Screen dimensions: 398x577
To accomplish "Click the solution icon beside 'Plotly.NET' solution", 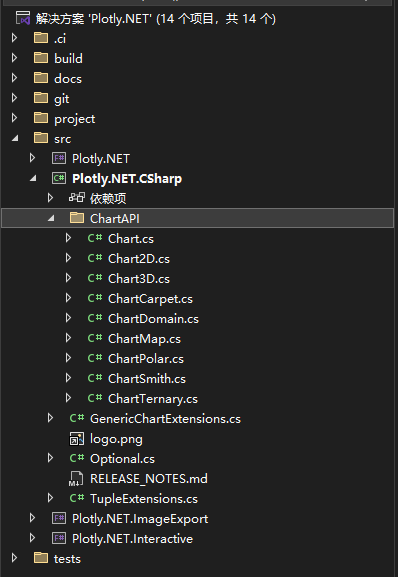I will click(x=23, y=18).
